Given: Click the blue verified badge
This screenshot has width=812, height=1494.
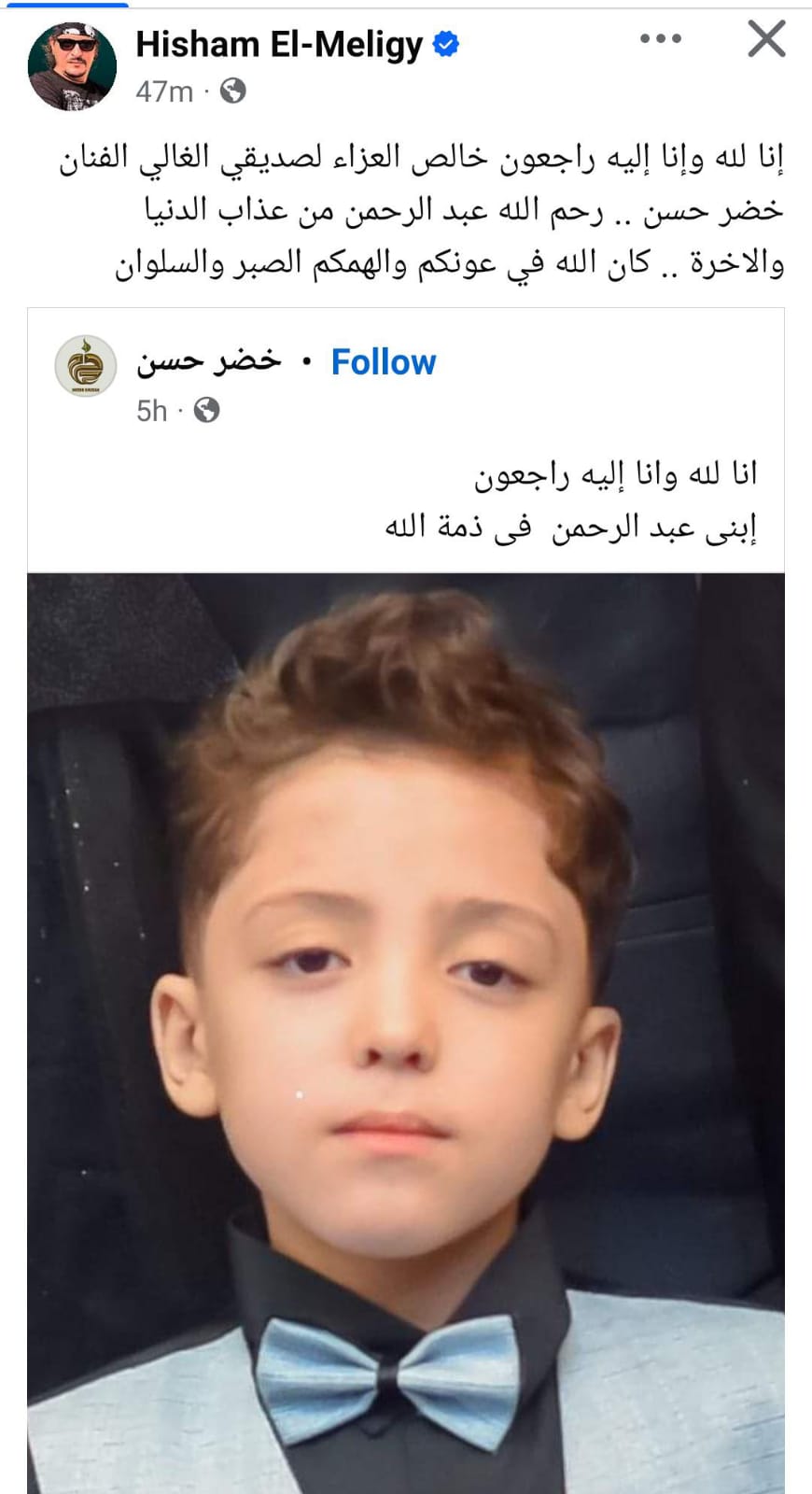Looking at the screenshot, I should tap(446, 44).
